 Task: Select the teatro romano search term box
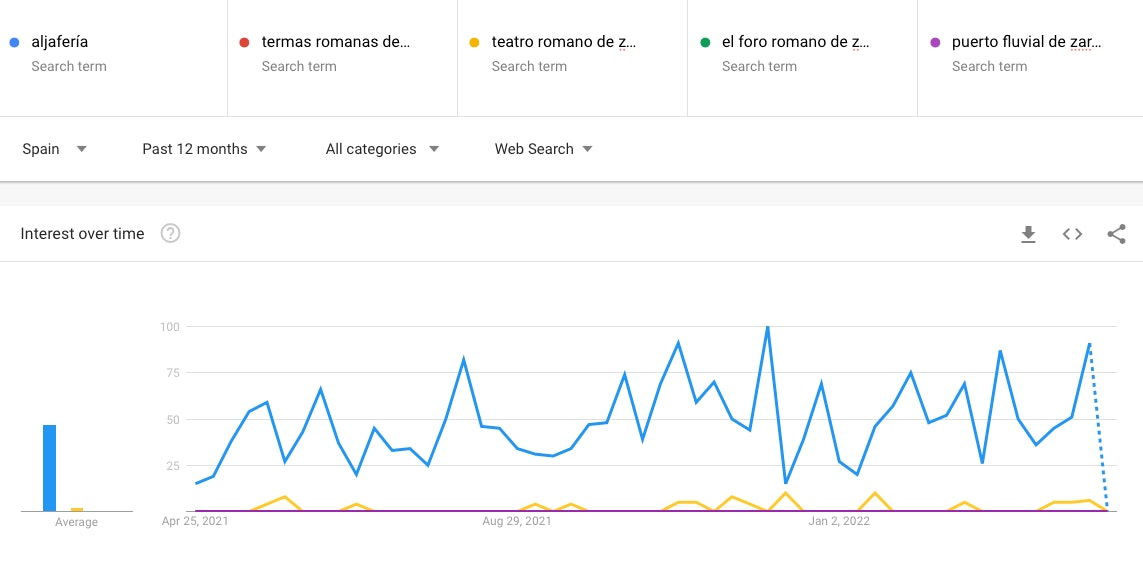(x=572, y=55)
